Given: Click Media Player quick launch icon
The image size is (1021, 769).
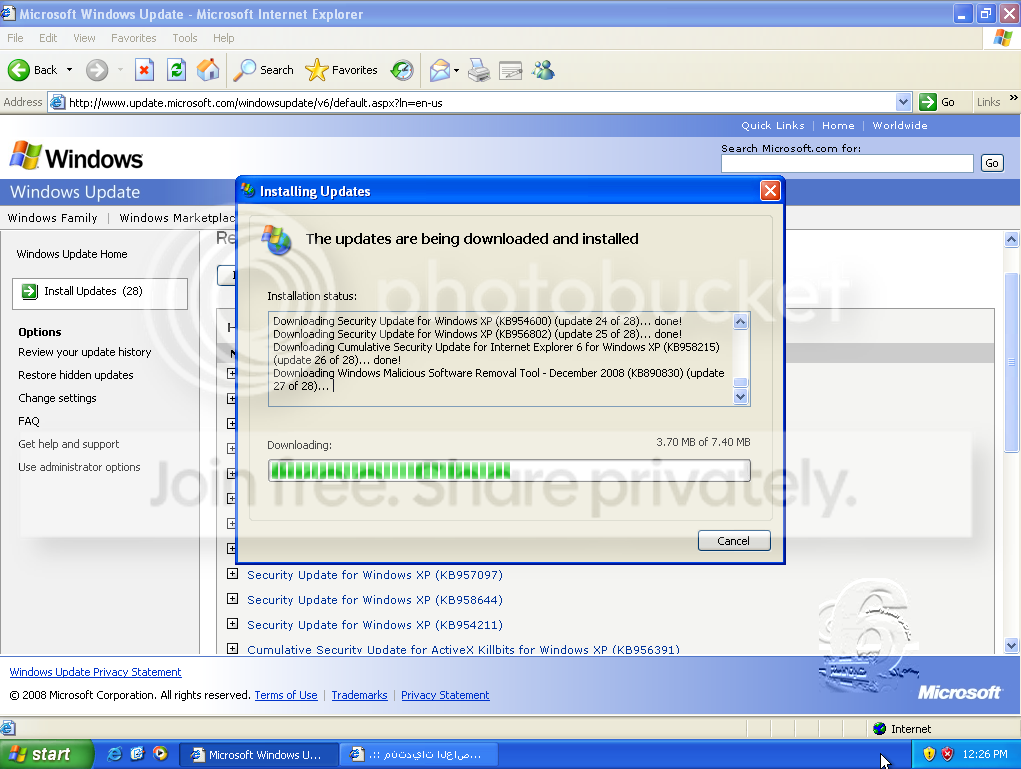Looking at the screenshot, I should click(160, 753).
